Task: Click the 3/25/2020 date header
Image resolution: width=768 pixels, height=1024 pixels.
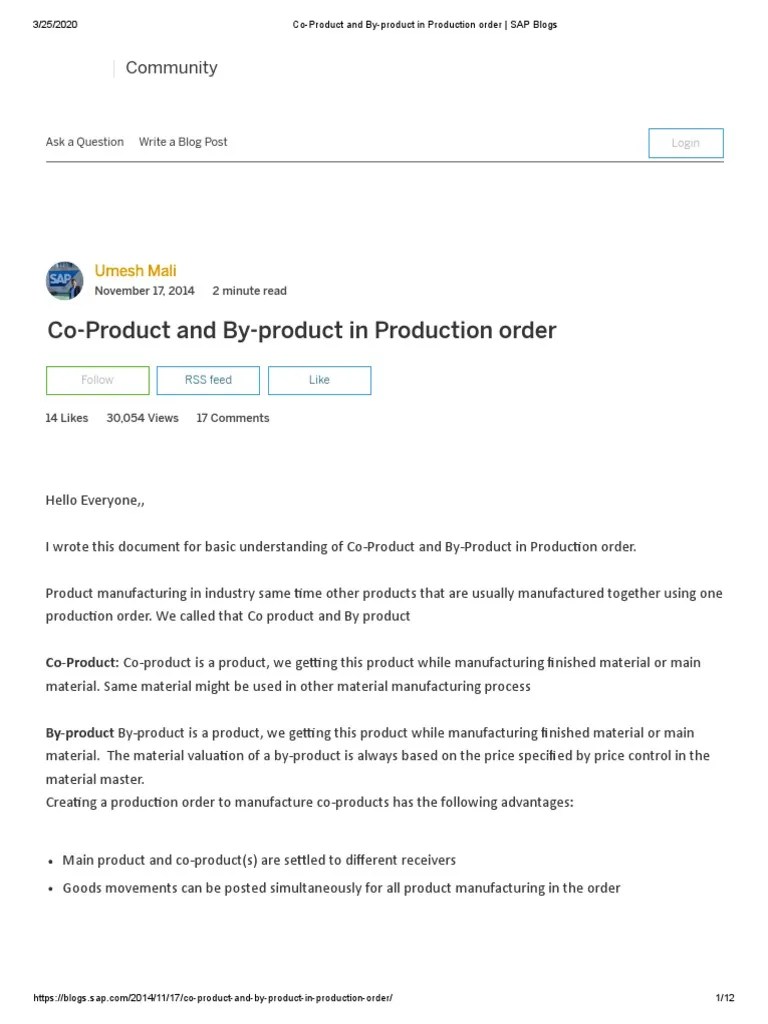Action: pyautogui.click(x=50, y=22)
